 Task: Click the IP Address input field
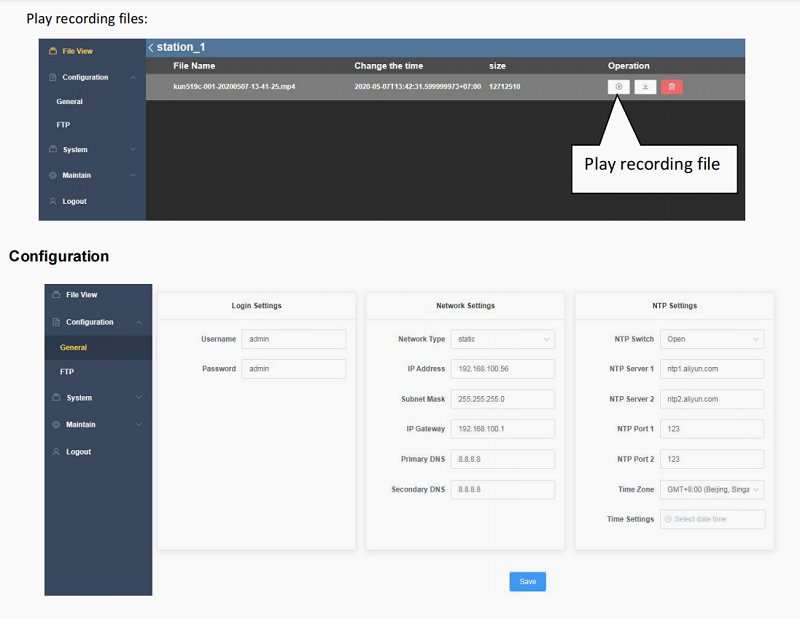[502, 369]
